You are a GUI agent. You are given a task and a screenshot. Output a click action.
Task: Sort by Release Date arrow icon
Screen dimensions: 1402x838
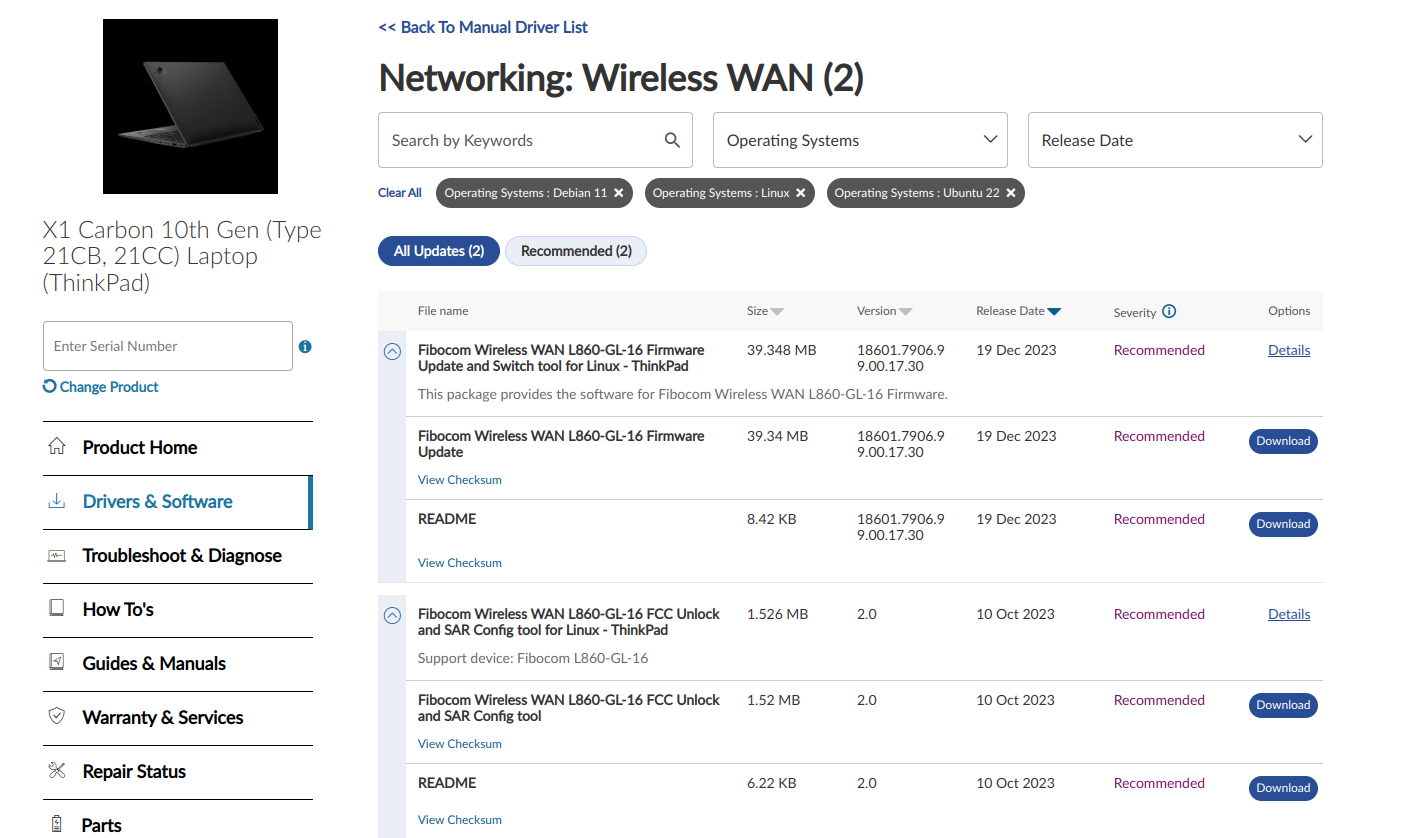(1054, 312)
